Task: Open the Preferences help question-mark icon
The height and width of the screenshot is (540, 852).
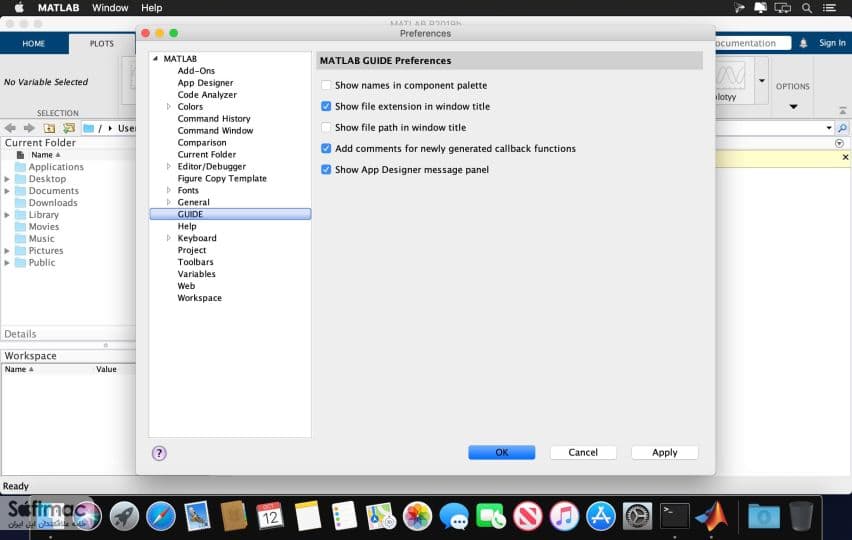Action: click(x=159, y=453)
